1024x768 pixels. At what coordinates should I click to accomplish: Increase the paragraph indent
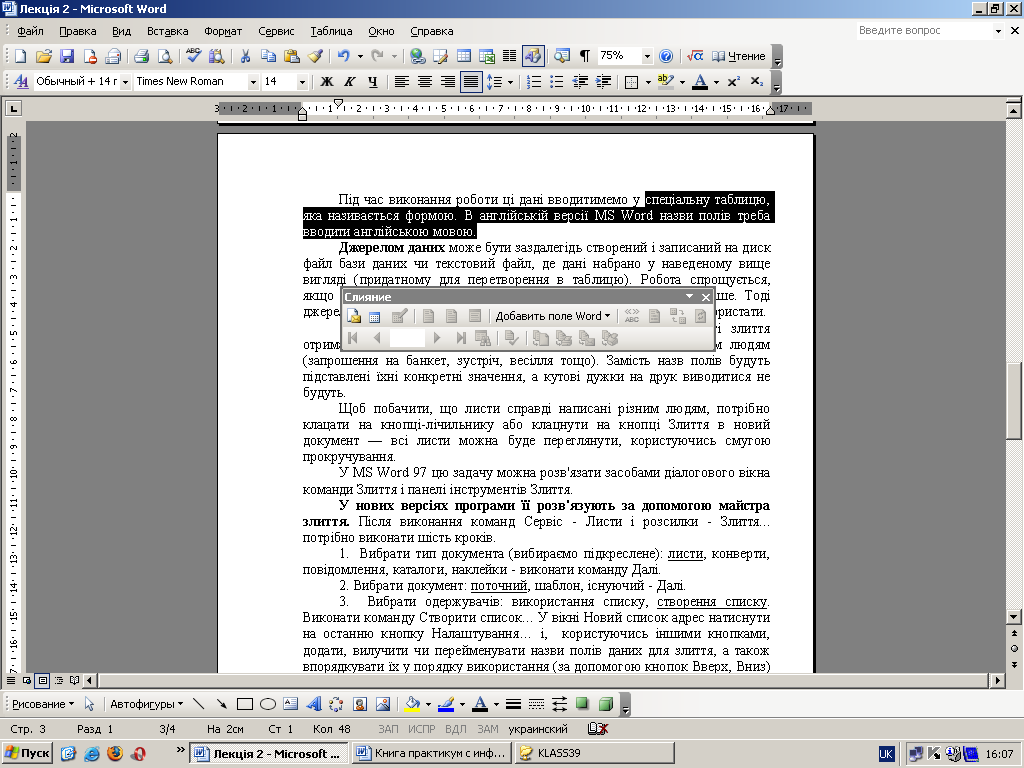(603, 82)
